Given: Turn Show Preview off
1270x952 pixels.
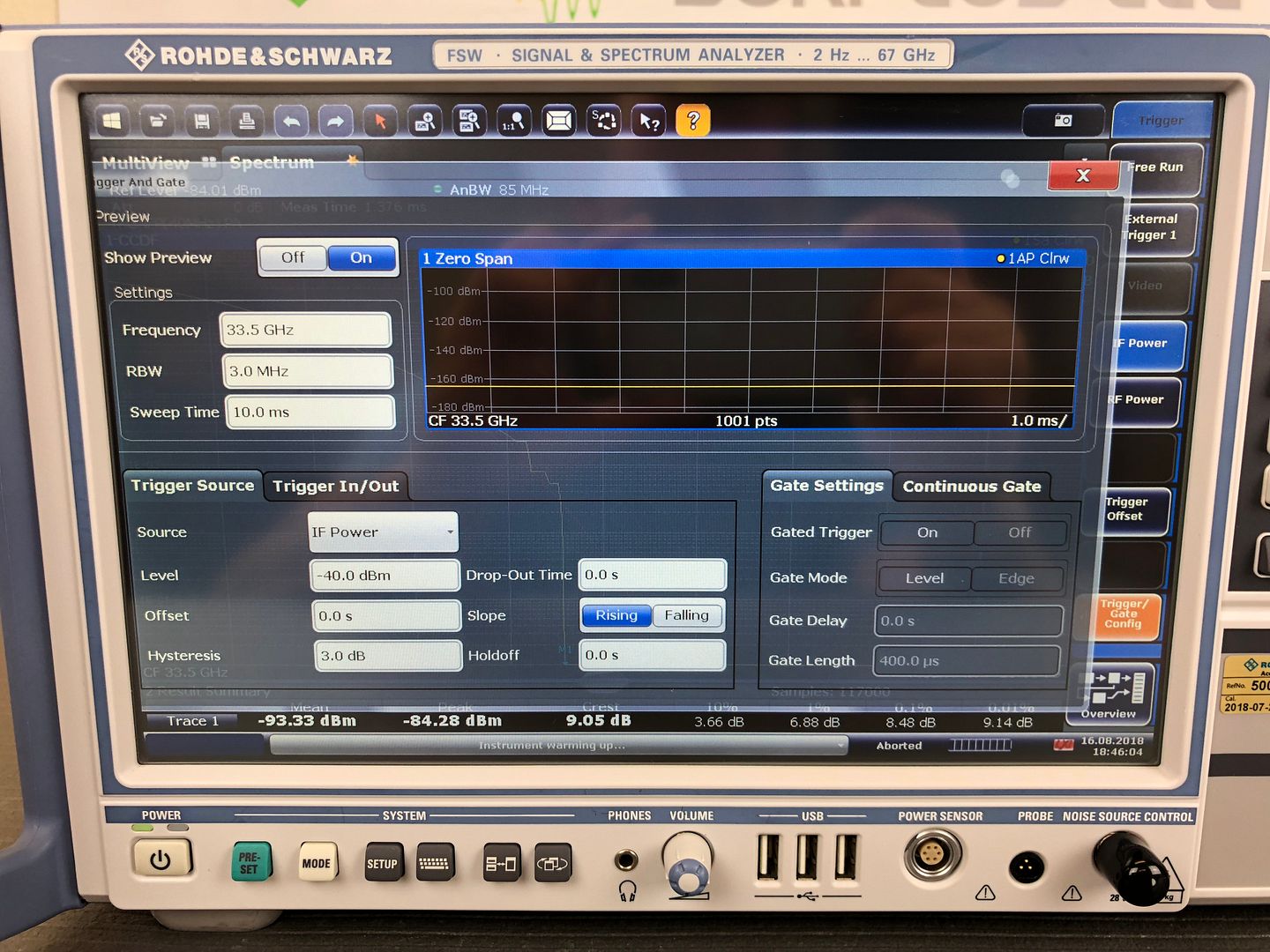Looking at the screenshot, I should [293, 257].
